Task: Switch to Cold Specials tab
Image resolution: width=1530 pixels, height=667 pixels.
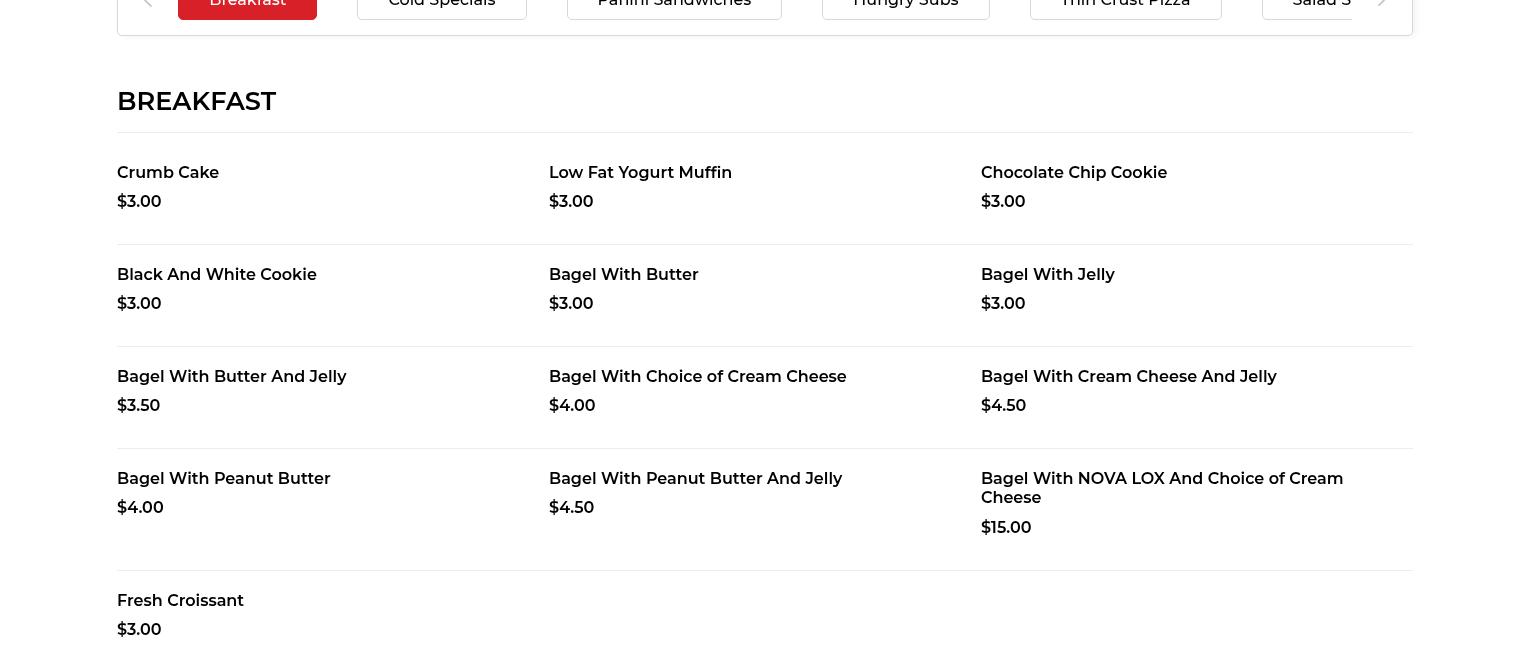Action: (x=441, y=5)
